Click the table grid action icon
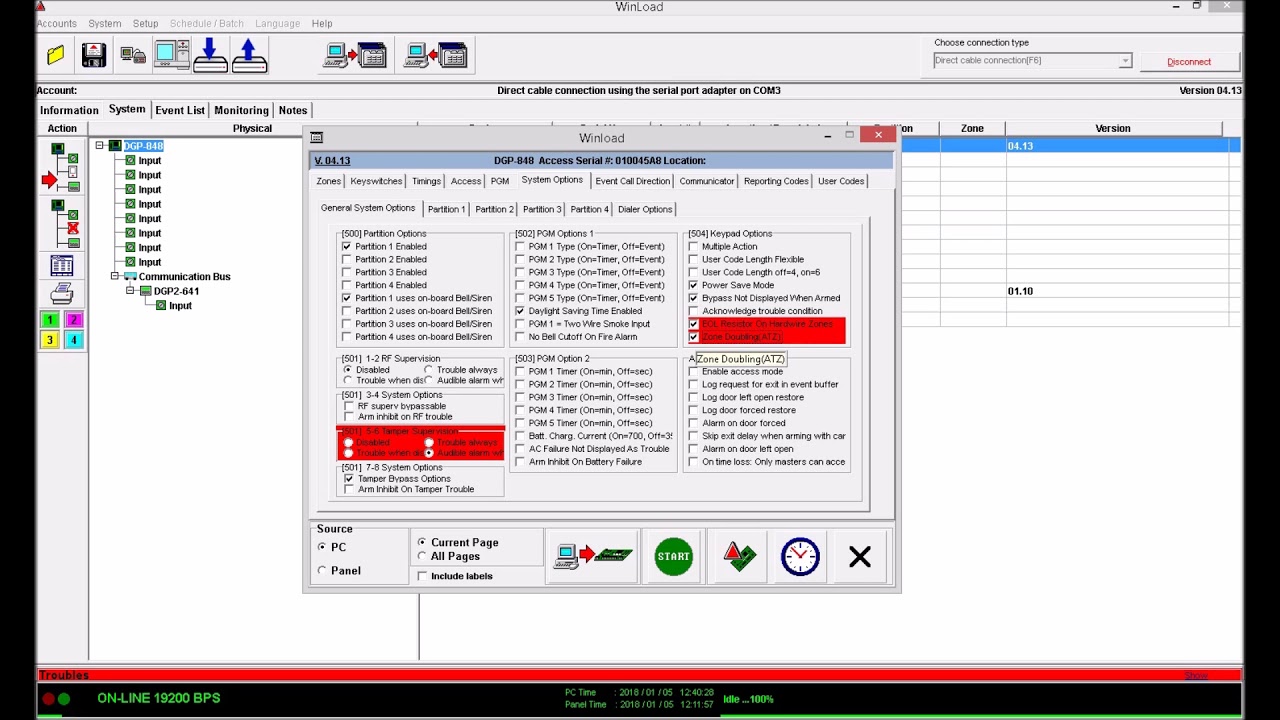This screenshot has width=1280, height=720. pyautogui.click(x=62, y=266)
